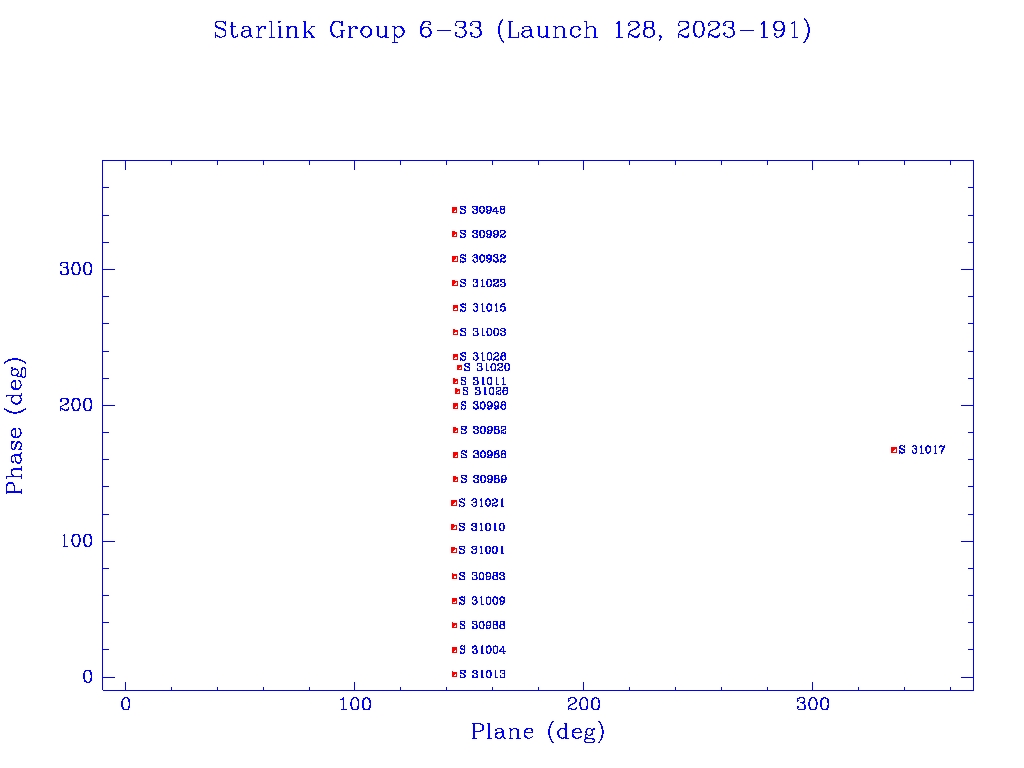1024x768 pixels.
Task: Click the "100" tick label on Plane axis
Action: point(355,704)
